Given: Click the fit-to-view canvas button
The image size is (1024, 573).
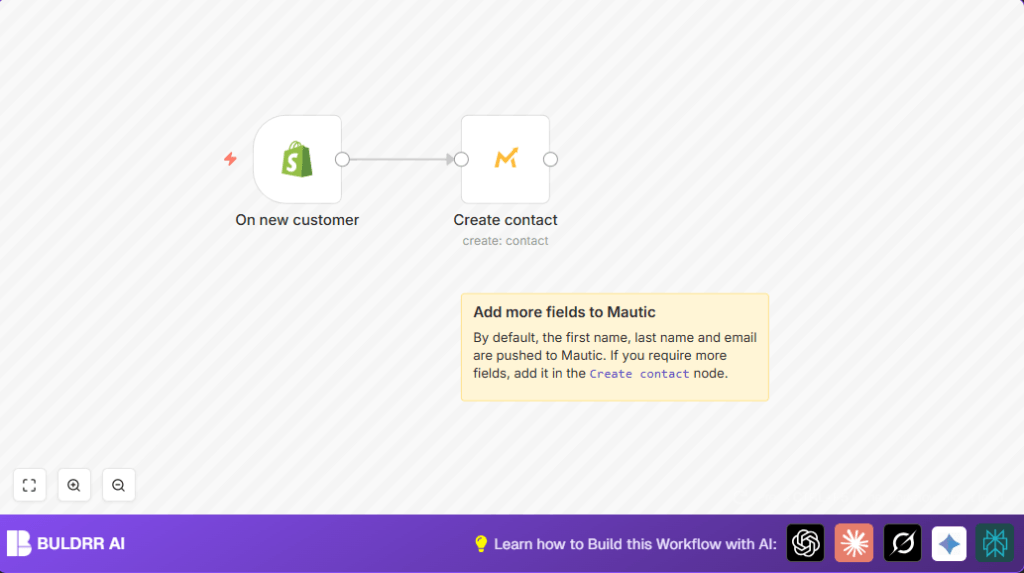Looking at the screenshot, I should (x=29, y=485).
